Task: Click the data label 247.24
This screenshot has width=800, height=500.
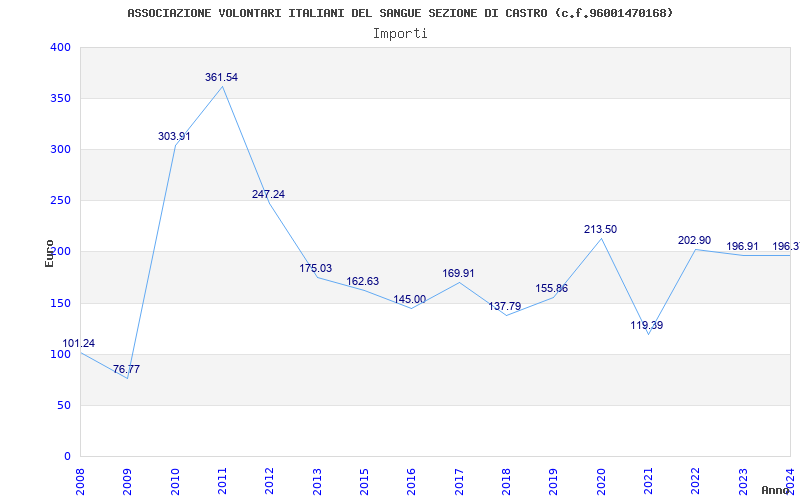Action: [268, 194]
